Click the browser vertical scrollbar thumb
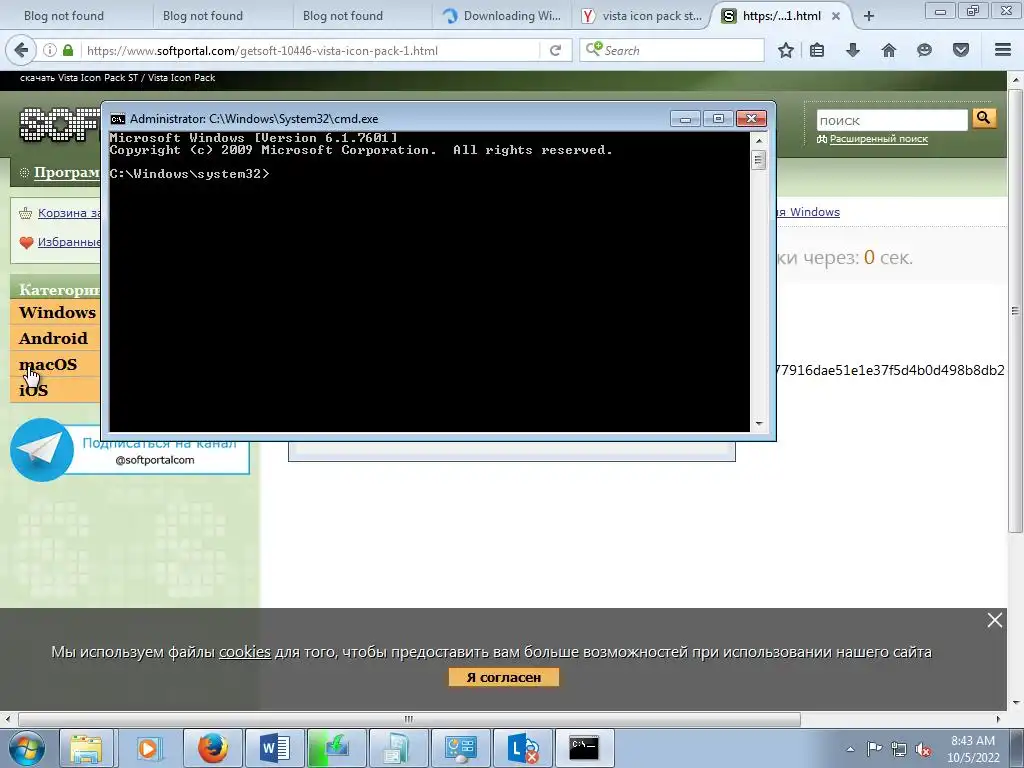Viewport: 1024px width, 768px height. (x=1016, y=311)
